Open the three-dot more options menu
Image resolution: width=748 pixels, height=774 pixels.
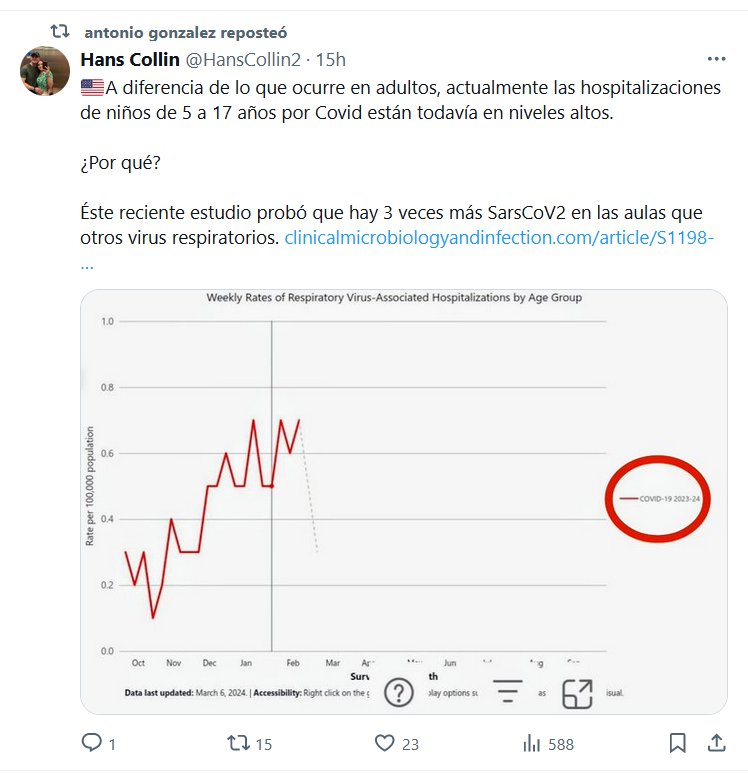tap(716, 59)
